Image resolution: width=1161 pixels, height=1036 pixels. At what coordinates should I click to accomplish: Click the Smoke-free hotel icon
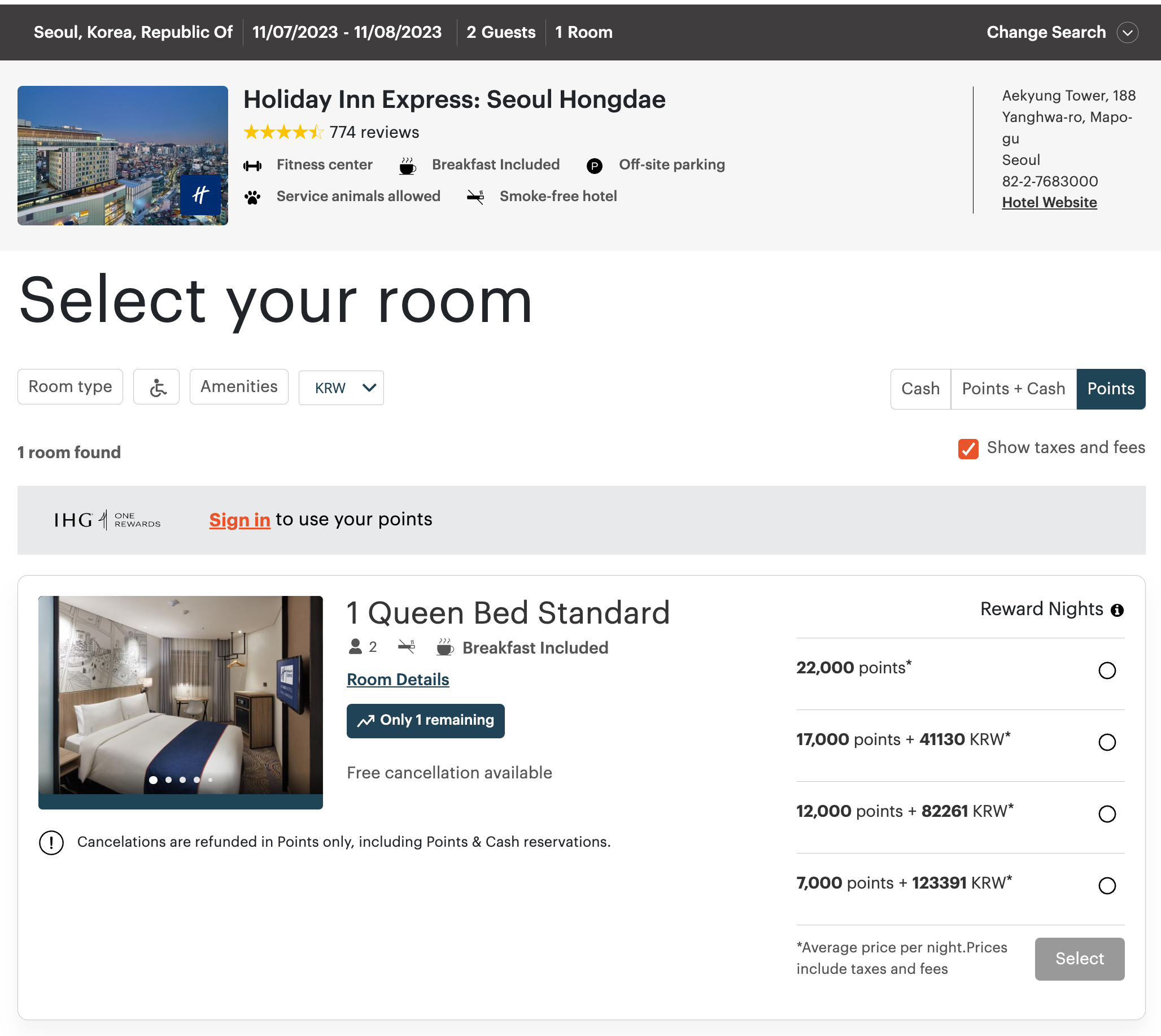(475, 197)
